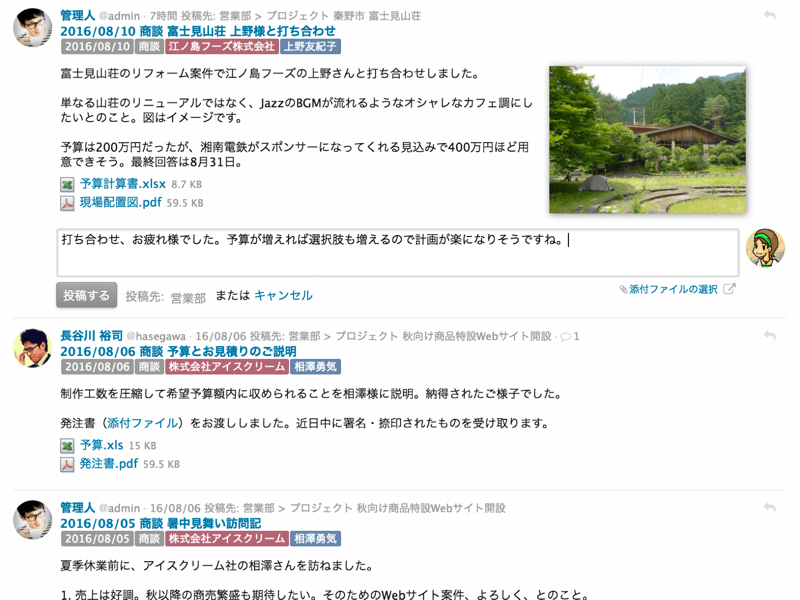Click 管理人 avatar on 暑中見舞い post
800x600 pixels.
pos(32,519)
